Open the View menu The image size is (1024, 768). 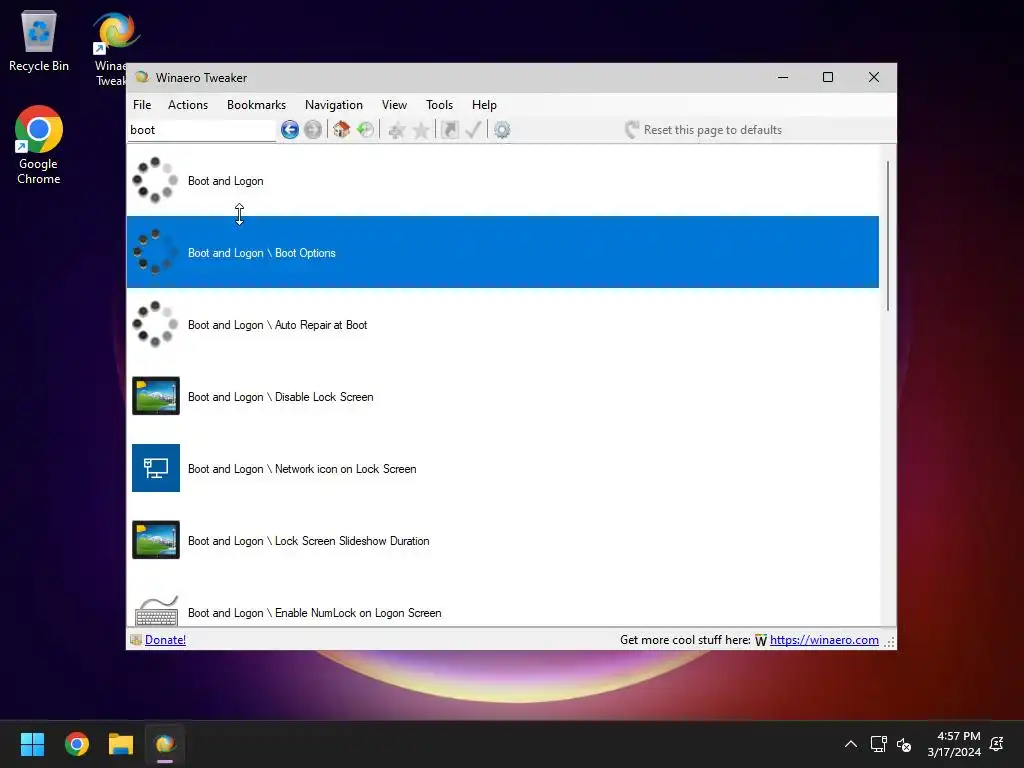(x=394, y=105)
